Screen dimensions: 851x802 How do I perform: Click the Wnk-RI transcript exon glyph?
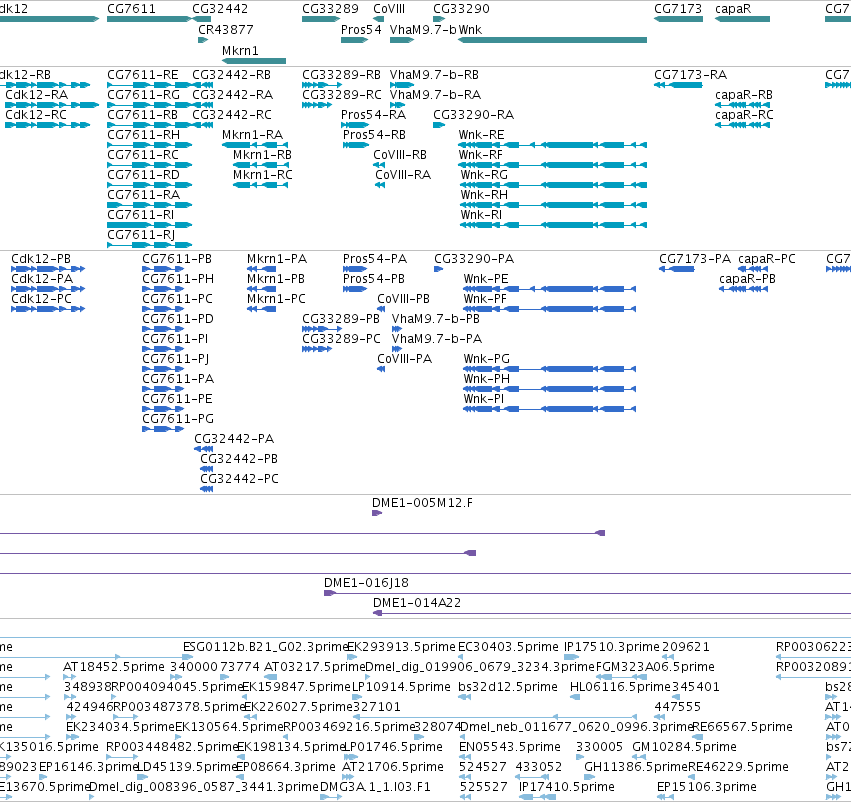[554, 225]
